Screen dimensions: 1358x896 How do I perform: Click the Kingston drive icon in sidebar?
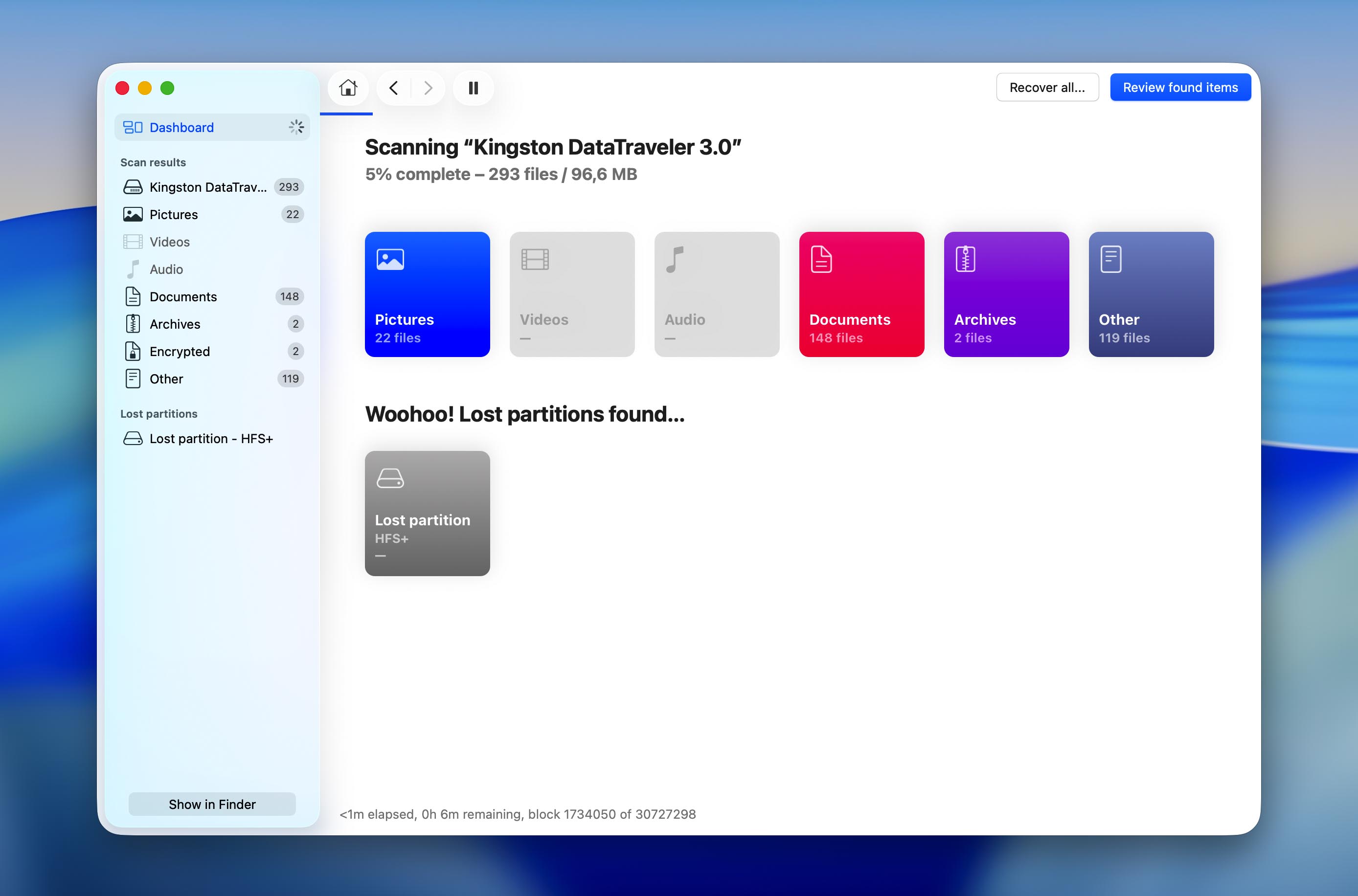pos(133,187)
